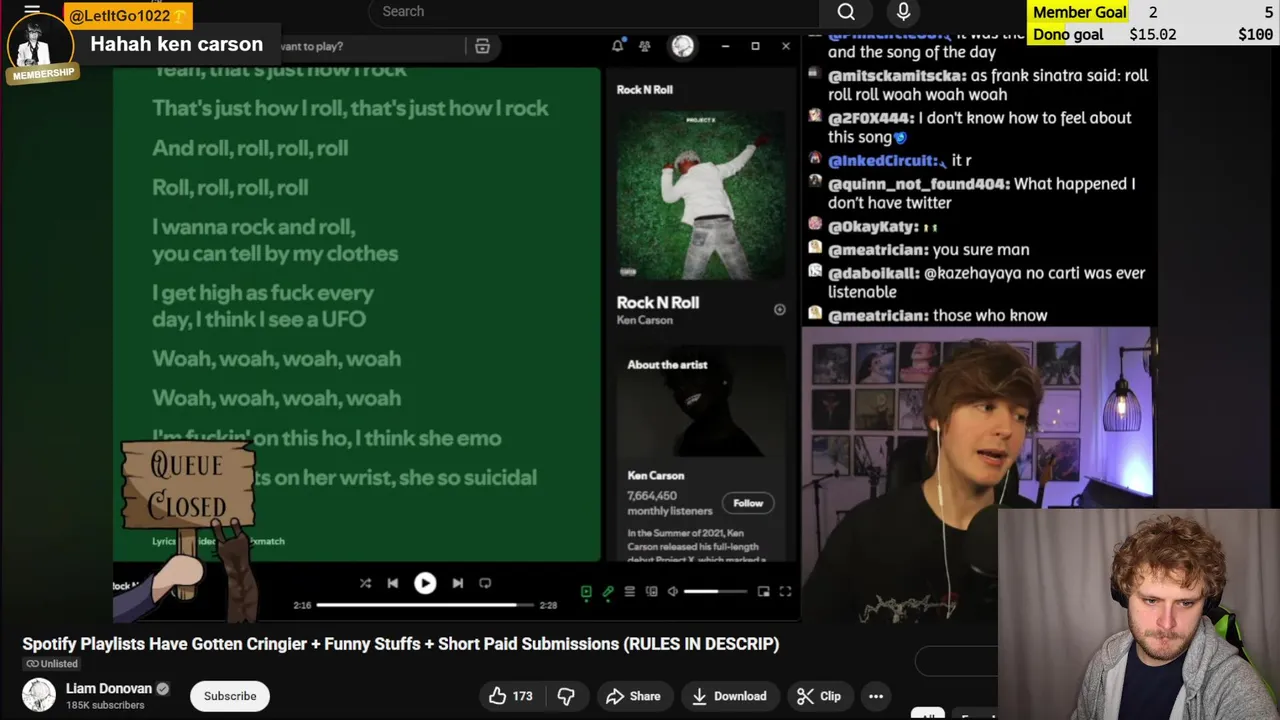Download the YouTube video

coord(730,696)
